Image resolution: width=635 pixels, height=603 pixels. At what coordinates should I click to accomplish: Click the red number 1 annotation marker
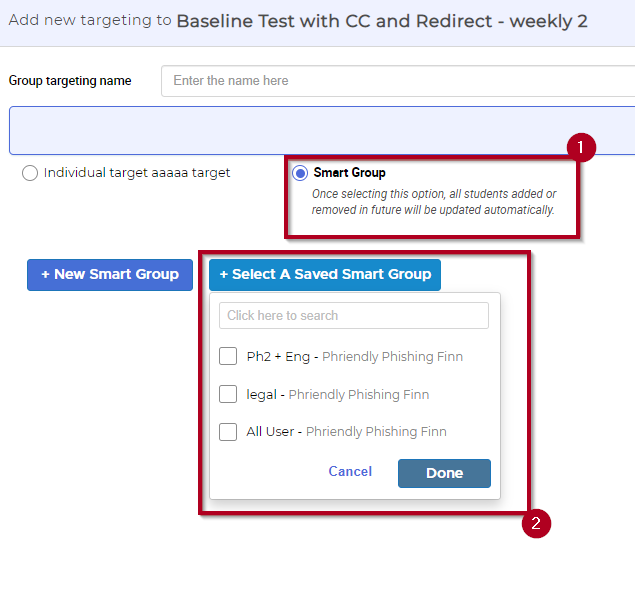pos(580,148)
